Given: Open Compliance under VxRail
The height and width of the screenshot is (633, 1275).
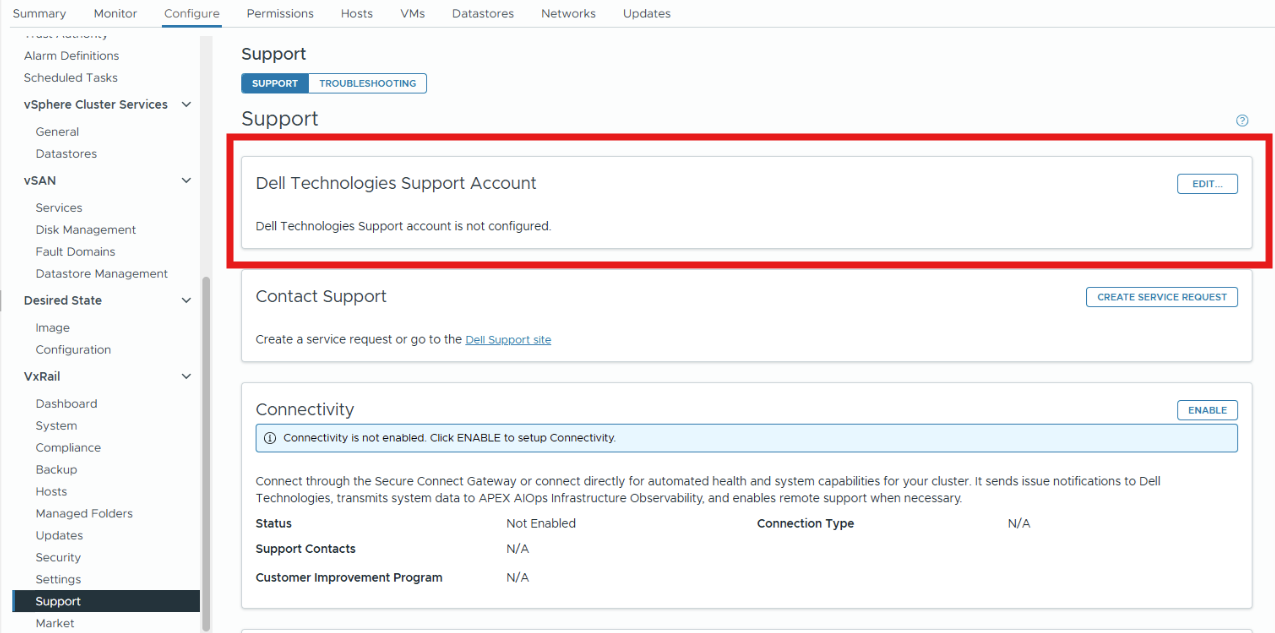Looking at the screenshot, I should click(x=68, y=448).
